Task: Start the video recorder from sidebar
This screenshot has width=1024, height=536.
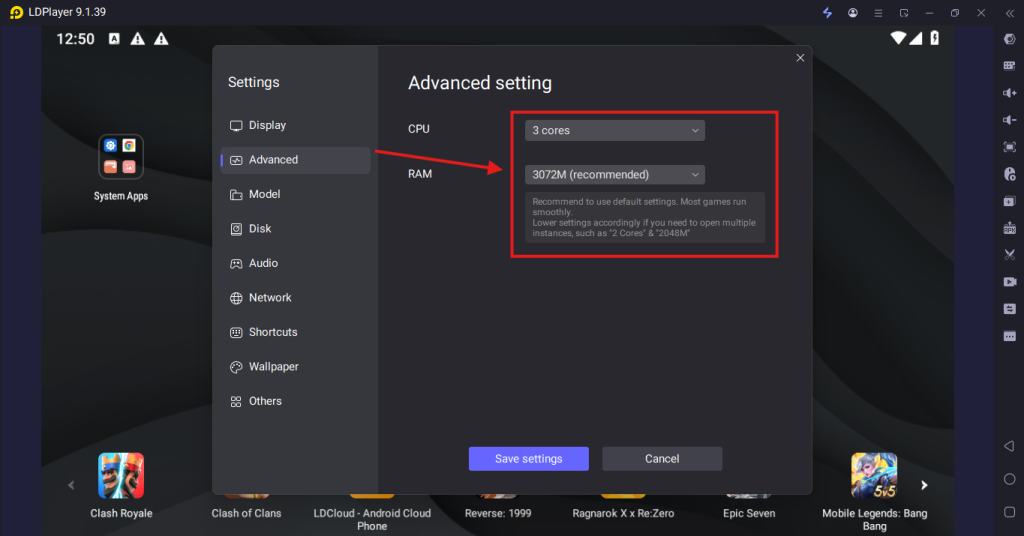Action: coord(1009,282)
